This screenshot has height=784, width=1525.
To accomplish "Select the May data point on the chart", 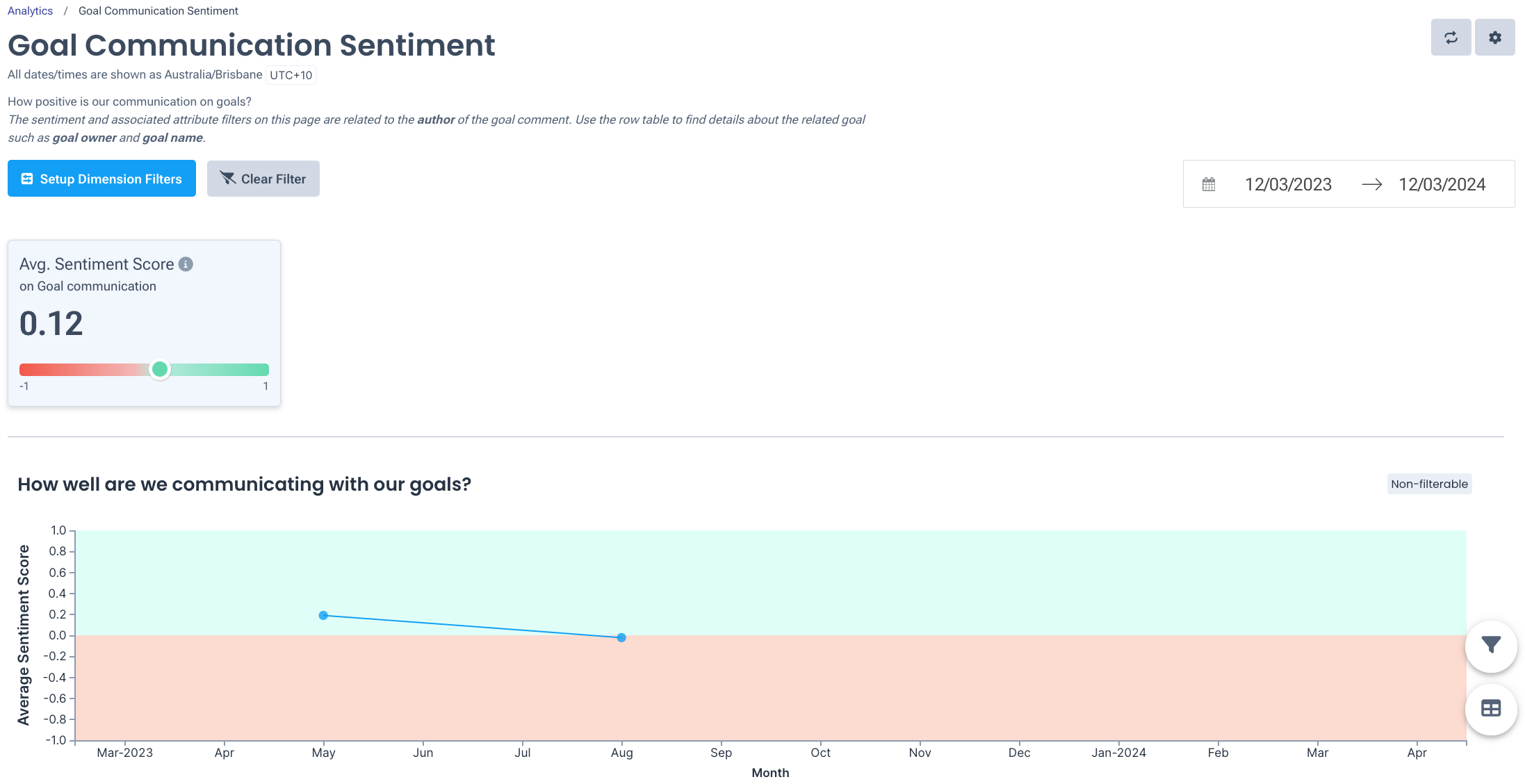I will pos(323,614).
